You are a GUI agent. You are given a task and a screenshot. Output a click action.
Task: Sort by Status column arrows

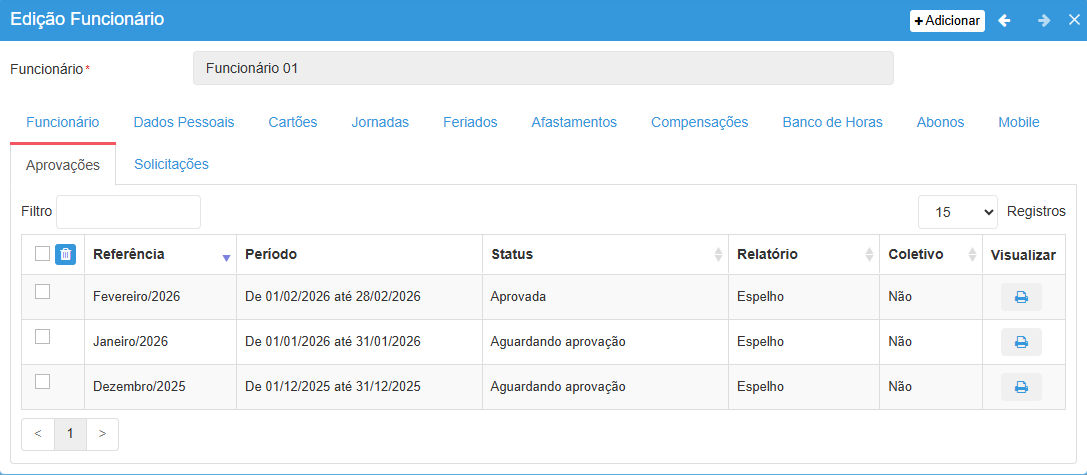click(718, 255)
